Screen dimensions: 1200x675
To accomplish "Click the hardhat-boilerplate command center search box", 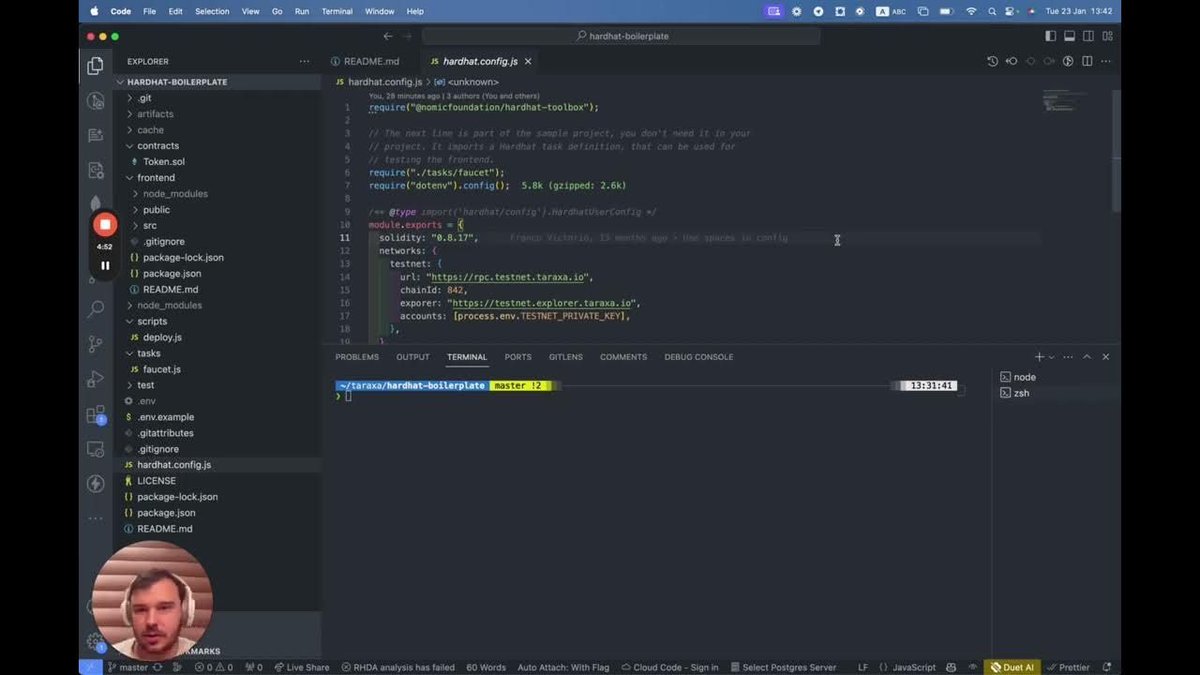I will click(x=621, y=36).
